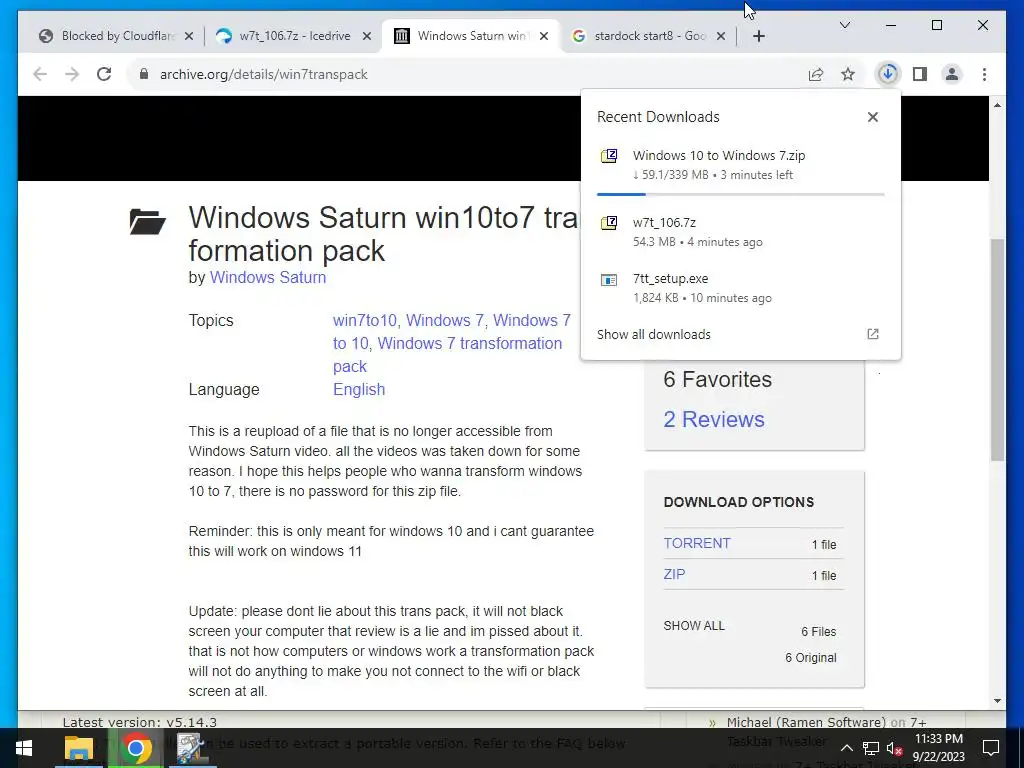The width and height of the screenshot is (1024, 768).
Task: Click the share this page icon
Action: [816, 74]
